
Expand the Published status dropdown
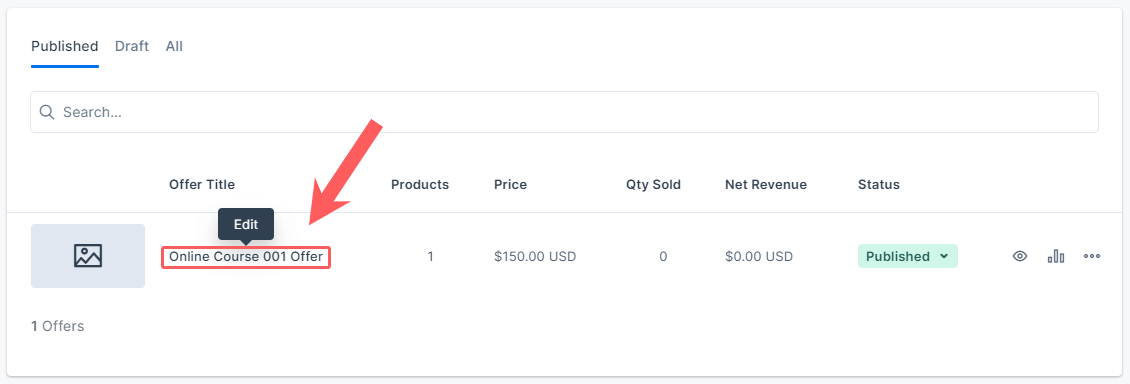pyautogui.click(x=907, y=256)
